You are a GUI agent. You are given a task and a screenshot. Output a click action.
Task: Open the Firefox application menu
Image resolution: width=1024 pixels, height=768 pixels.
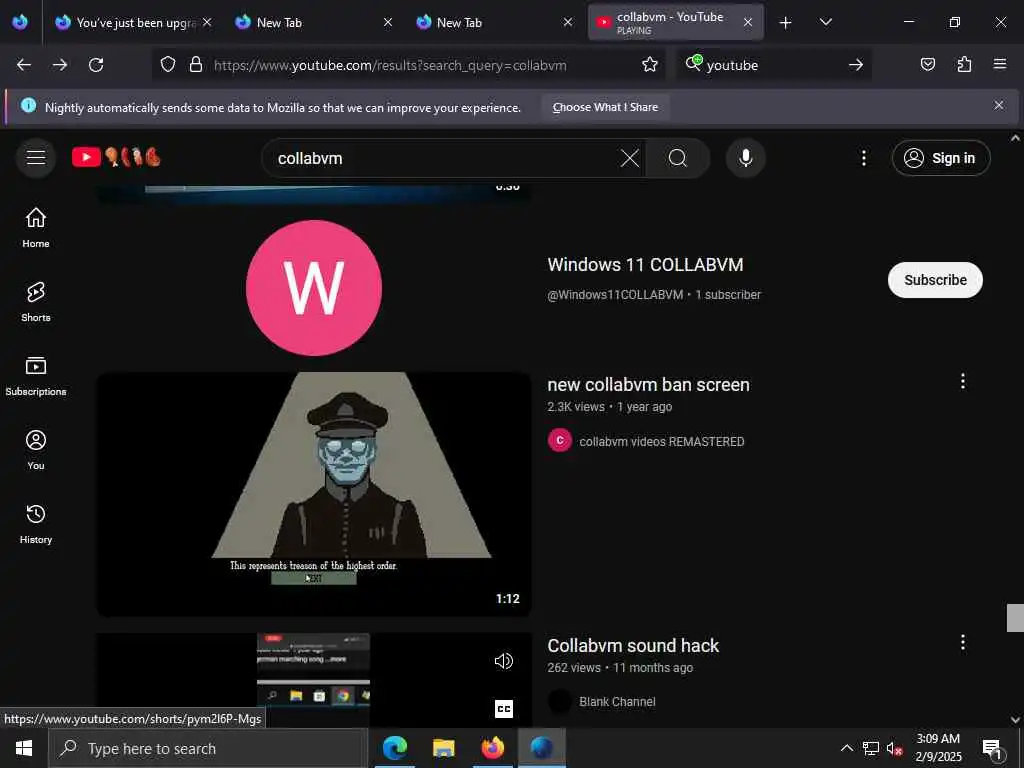pyautogui.click(x=999, y=65)
